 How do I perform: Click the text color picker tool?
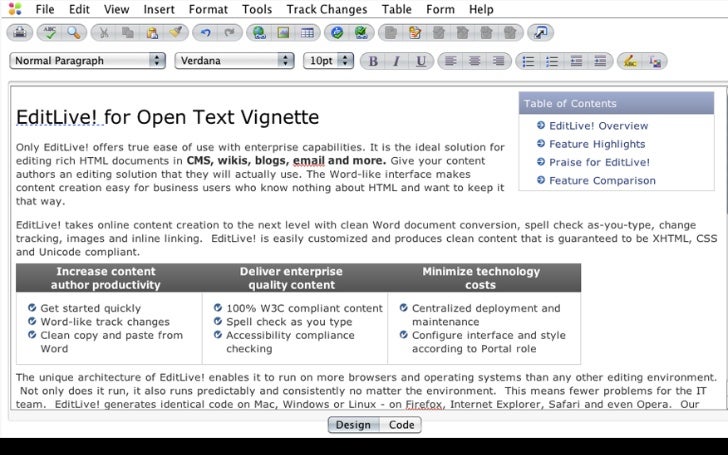pos(655,61)
